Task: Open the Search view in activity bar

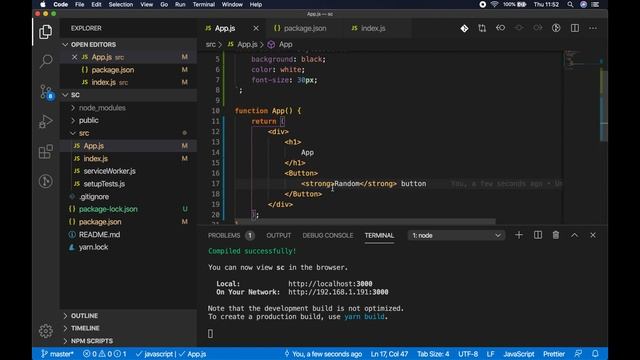Action: tap(46, 61)
